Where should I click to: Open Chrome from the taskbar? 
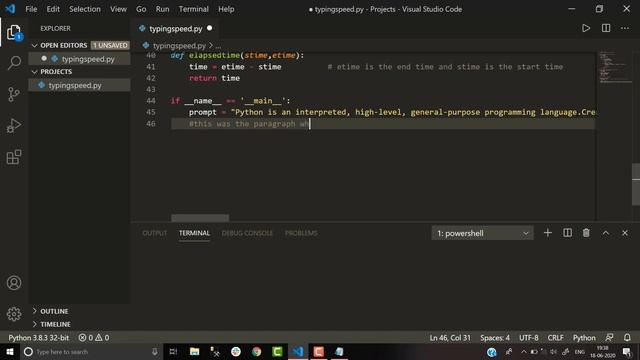coord(256,351)
